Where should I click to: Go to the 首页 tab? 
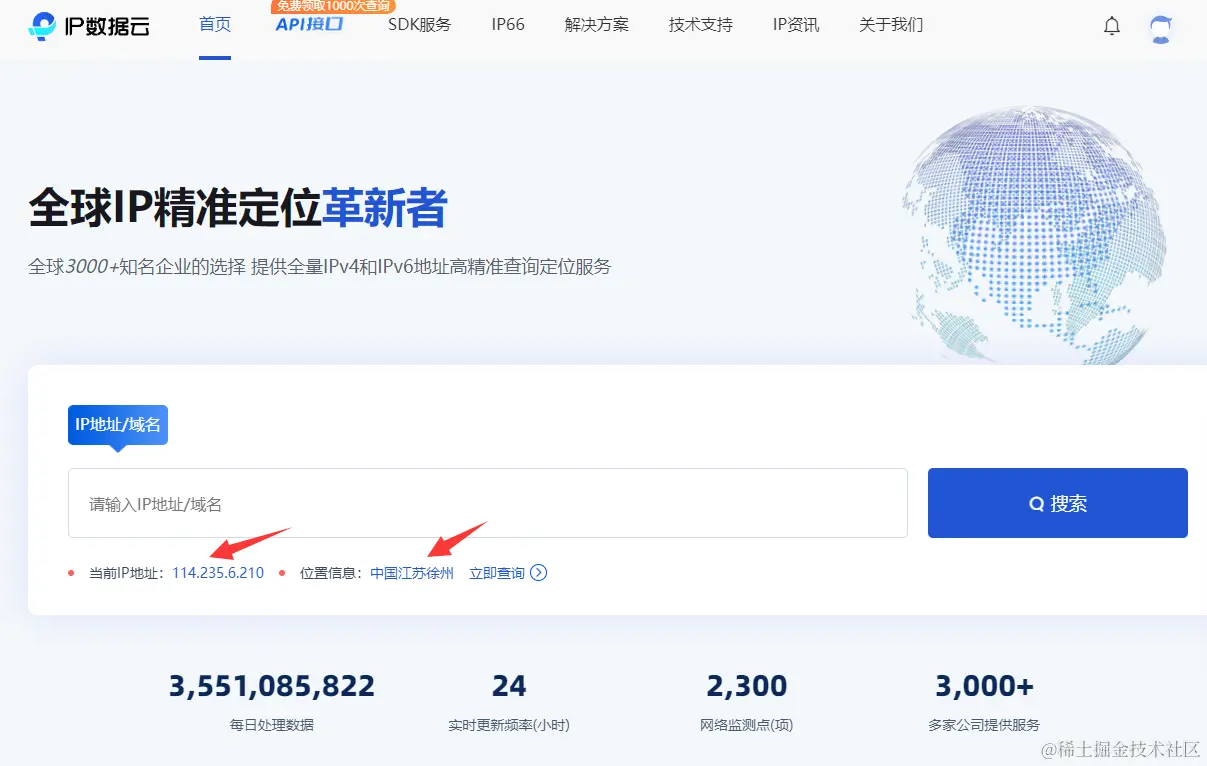[215, 24]
